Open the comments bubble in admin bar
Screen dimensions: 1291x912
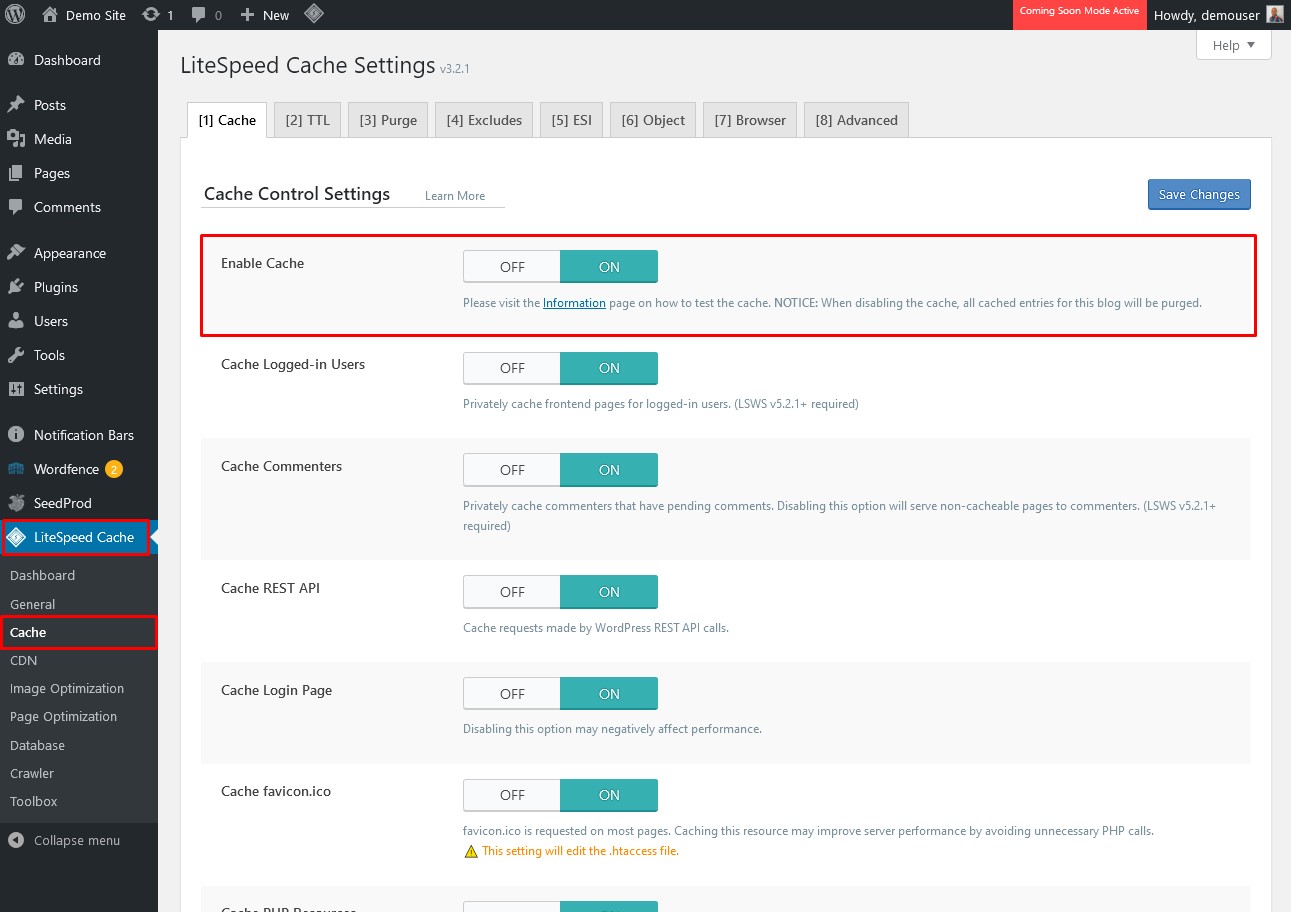pos(199,15)
